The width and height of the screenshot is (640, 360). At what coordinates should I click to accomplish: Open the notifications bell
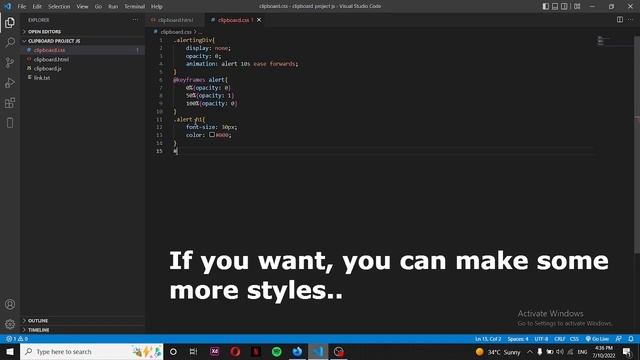631,339
